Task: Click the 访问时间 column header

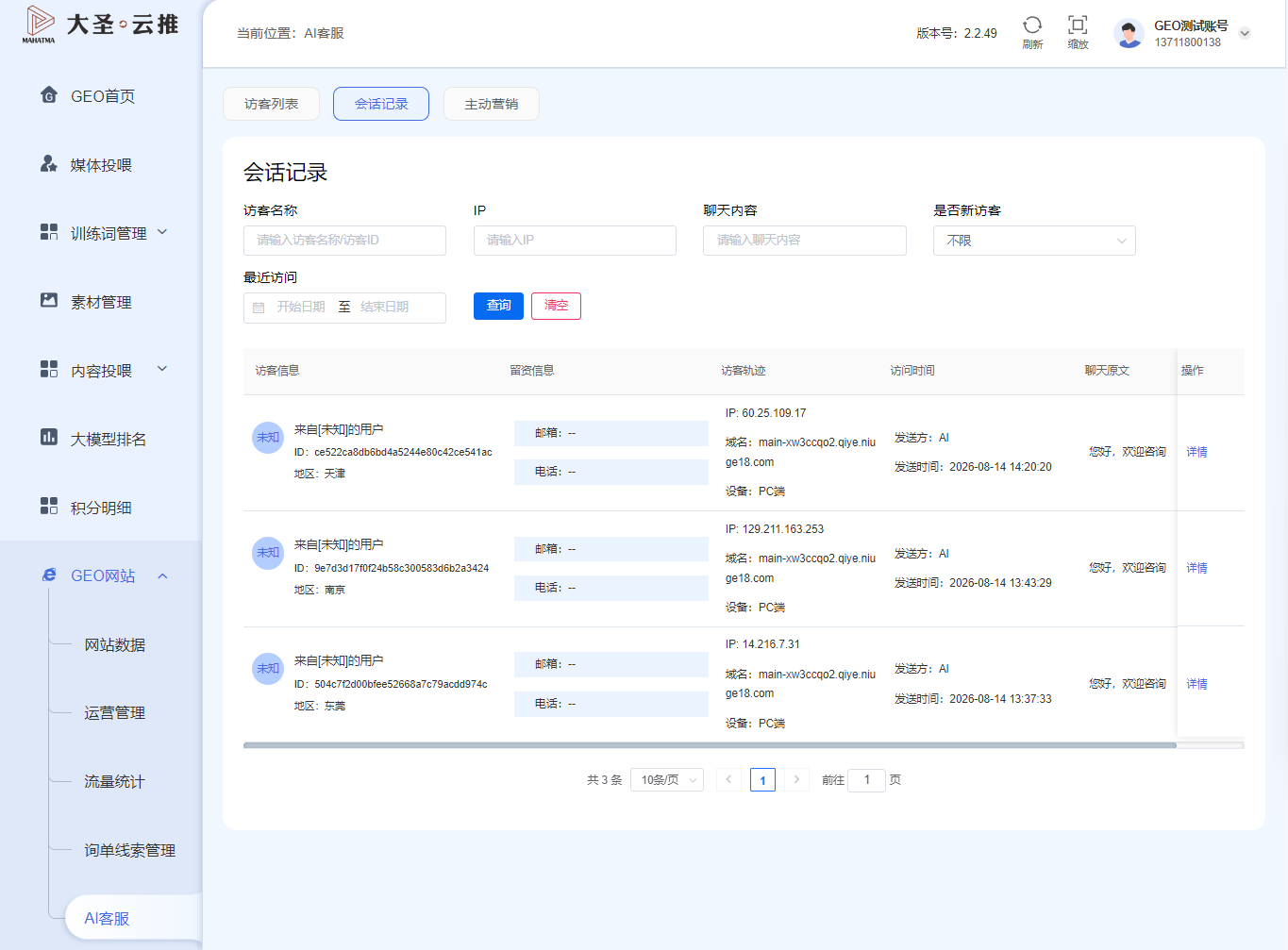Action: pos(912,371)
